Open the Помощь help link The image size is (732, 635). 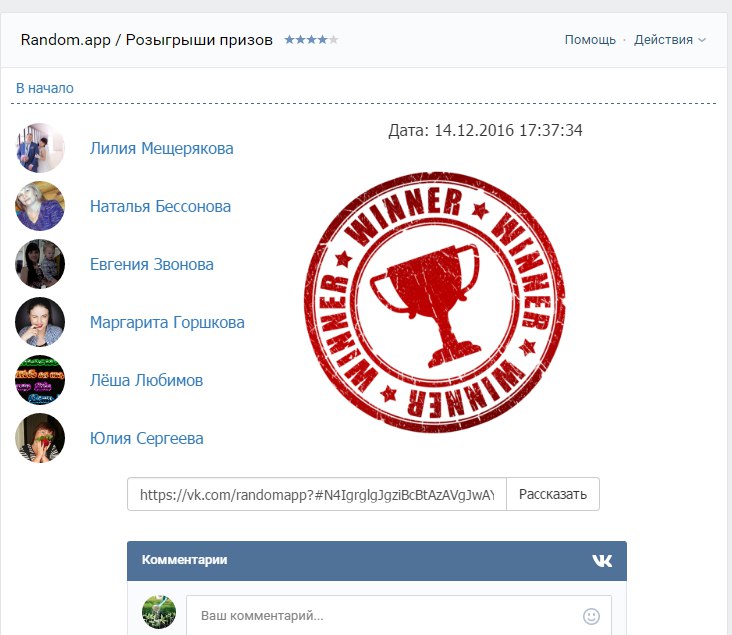point(590,40)
